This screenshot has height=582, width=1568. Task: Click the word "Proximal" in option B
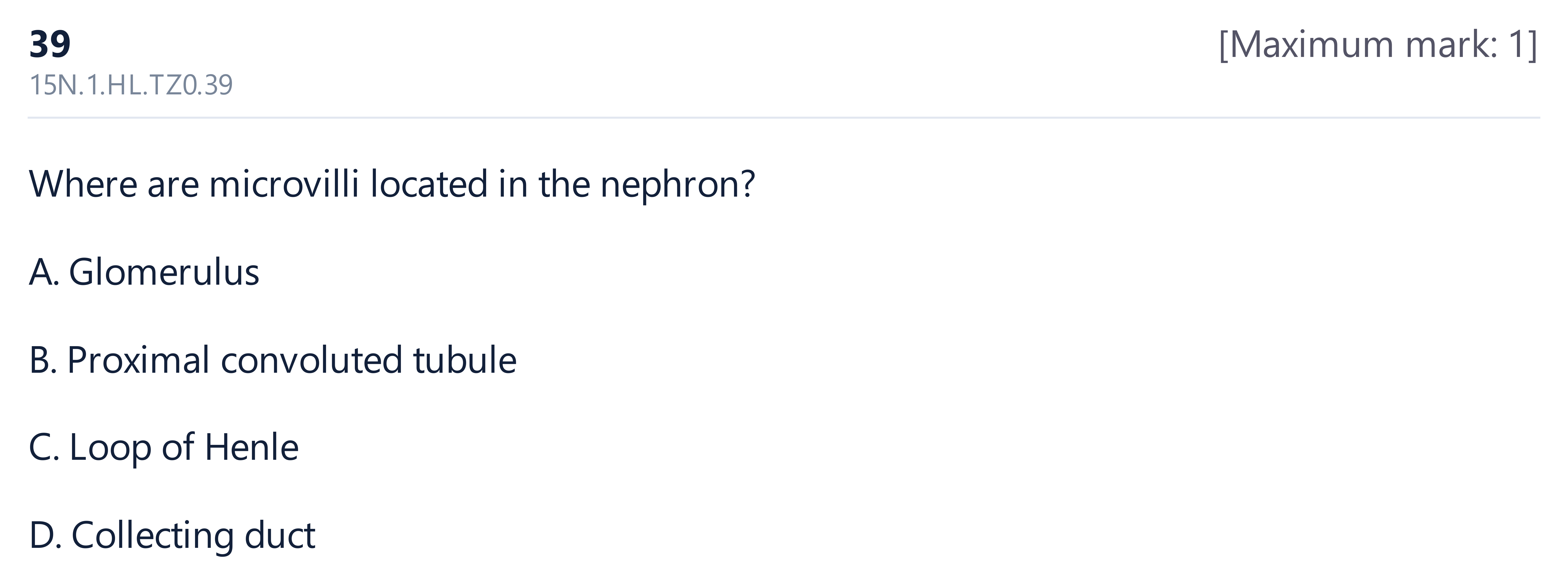point(138,360)
